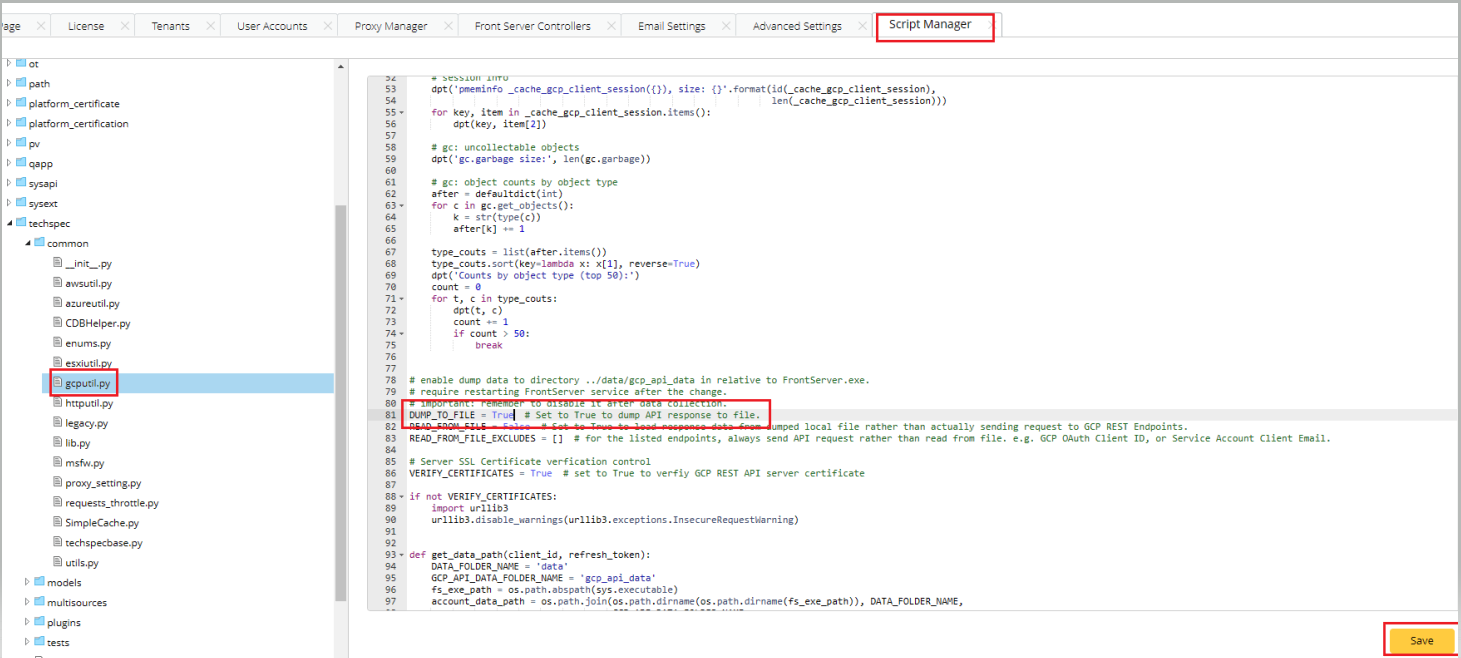Fold the for loop at line 63
This screenshot has width=1461, height=658.
coord(401,206)
